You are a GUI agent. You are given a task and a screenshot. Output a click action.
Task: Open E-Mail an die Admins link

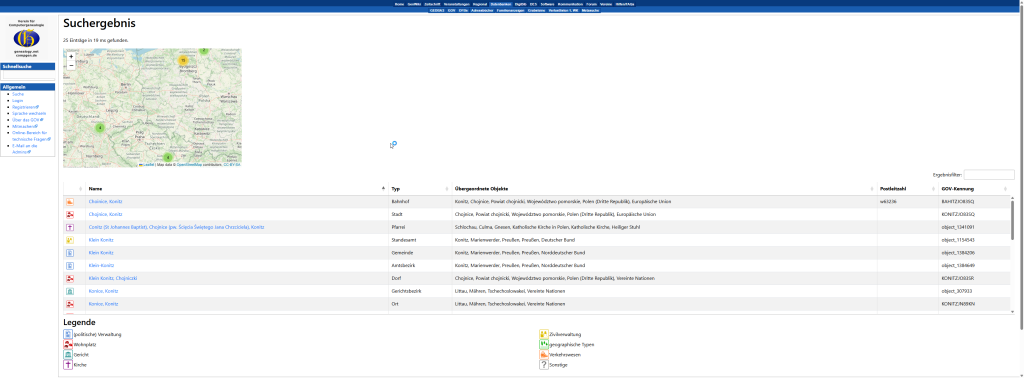coord(25,148)
